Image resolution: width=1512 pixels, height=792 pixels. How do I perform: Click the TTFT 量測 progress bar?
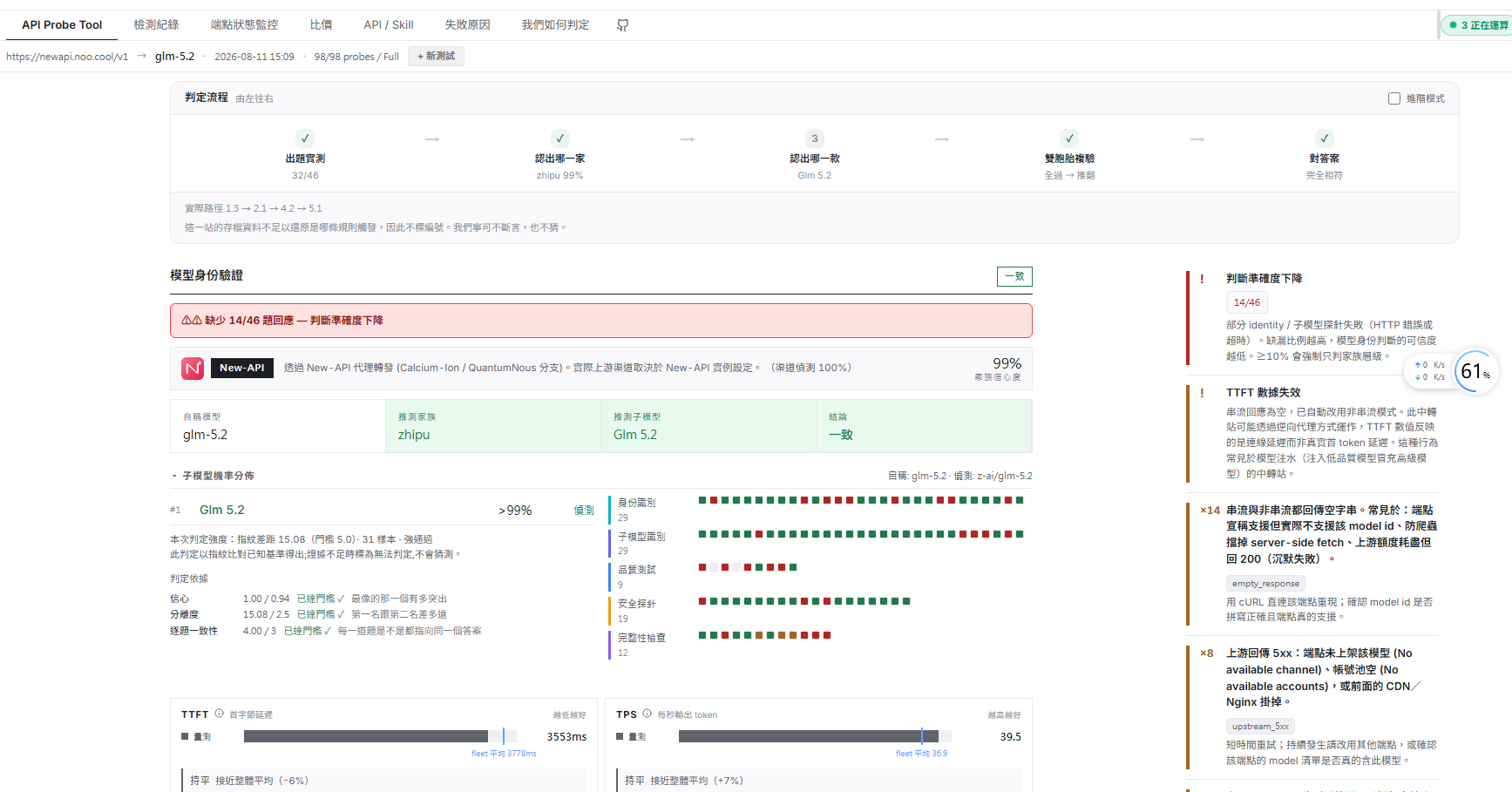point(380,737)
